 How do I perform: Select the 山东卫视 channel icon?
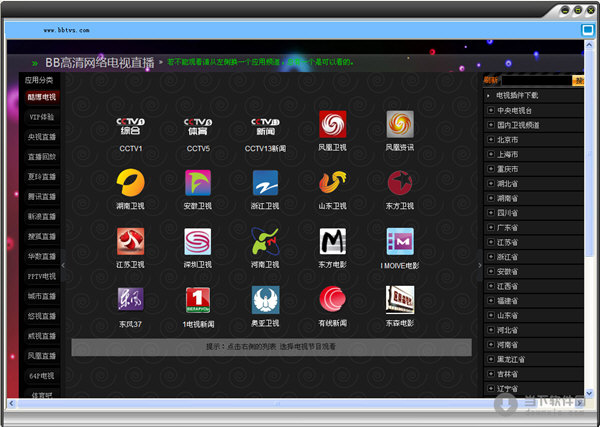point(333,182)
